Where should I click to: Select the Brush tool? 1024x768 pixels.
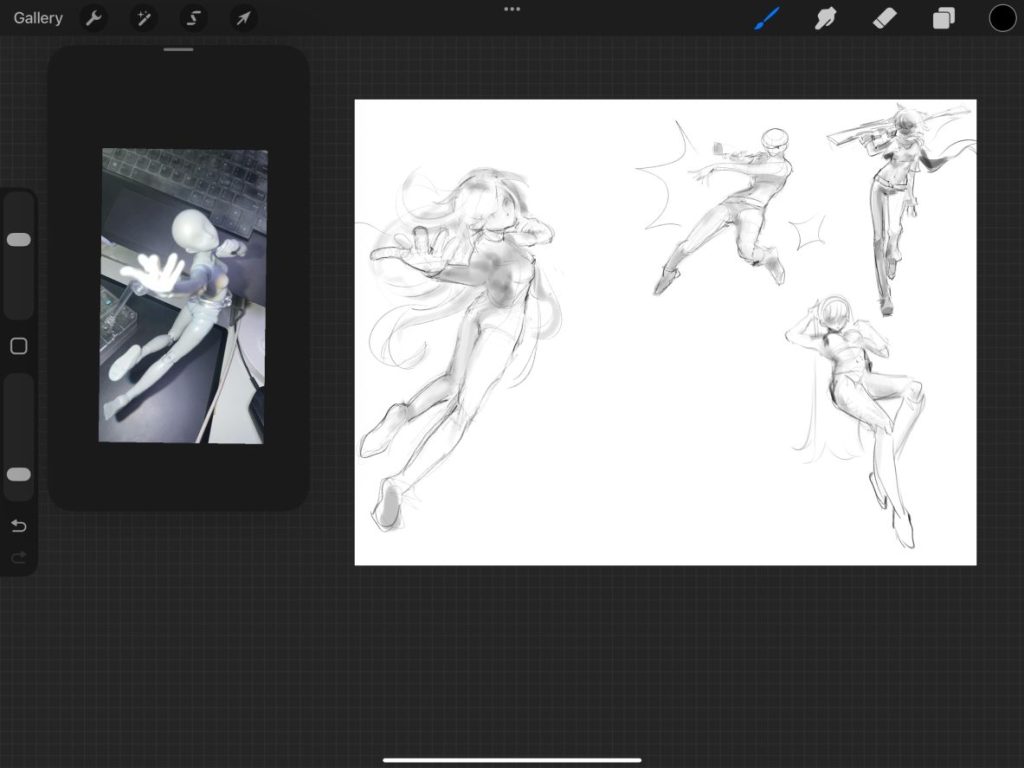click(x=766, y=18)
